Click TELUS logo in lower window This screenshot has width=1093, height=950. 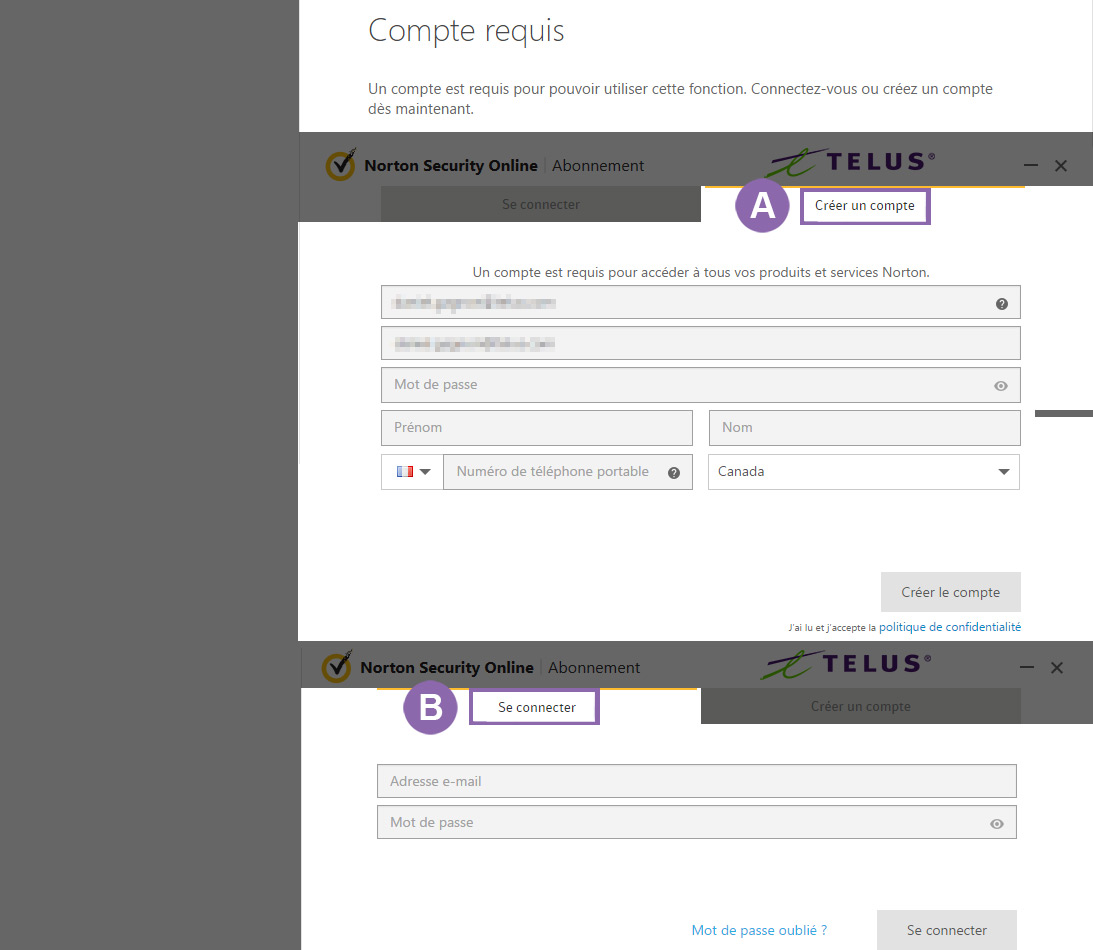click(x=846, y=664)
